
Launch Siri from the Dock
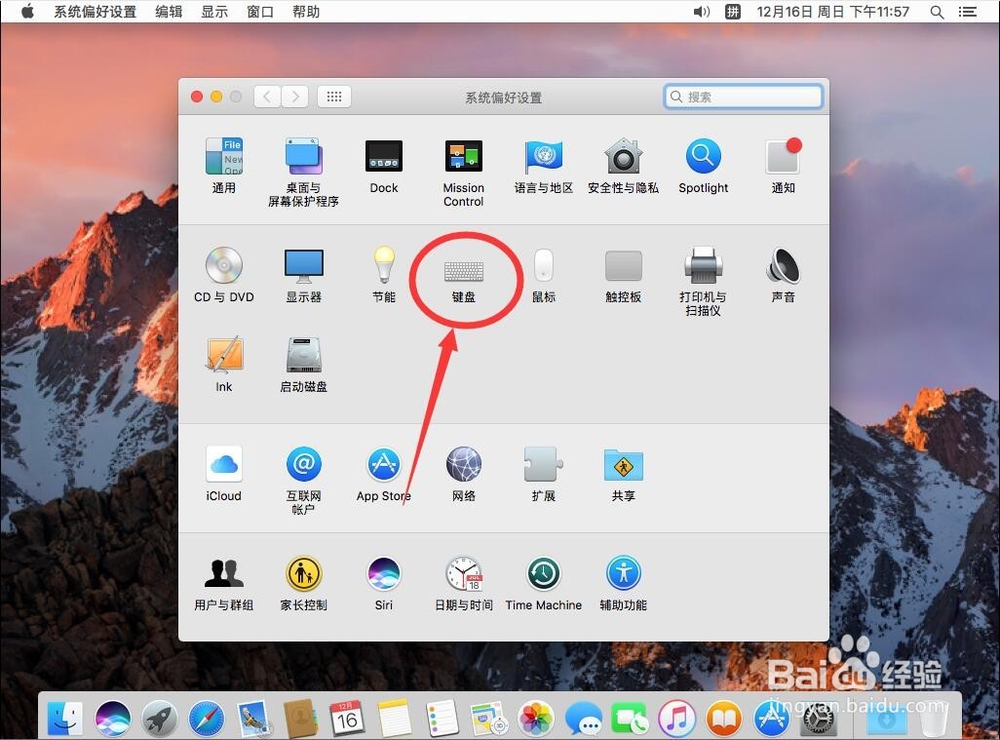(x=113, y=718)
